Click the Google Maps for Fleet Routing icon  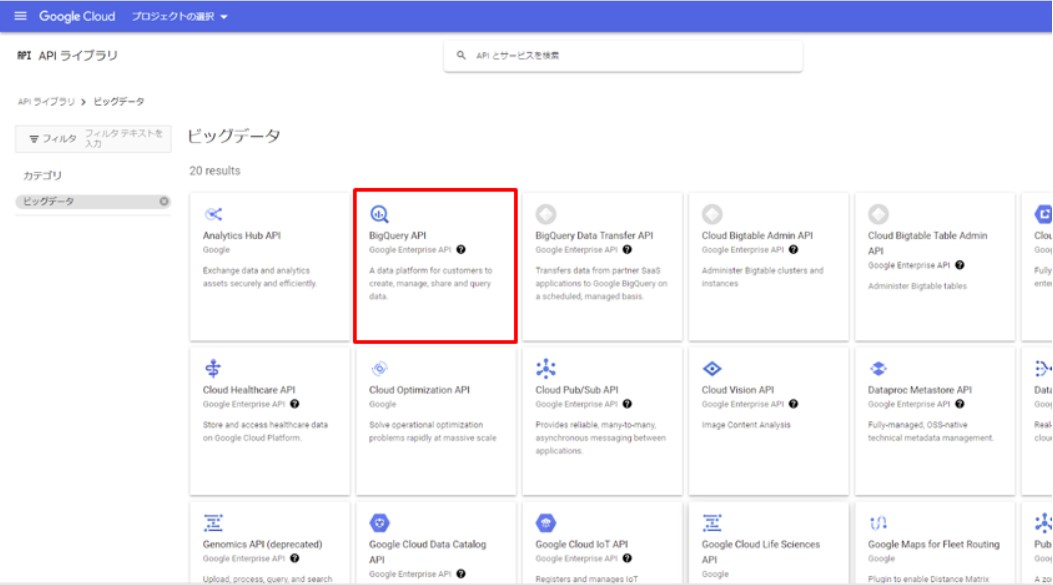[878, 523]
